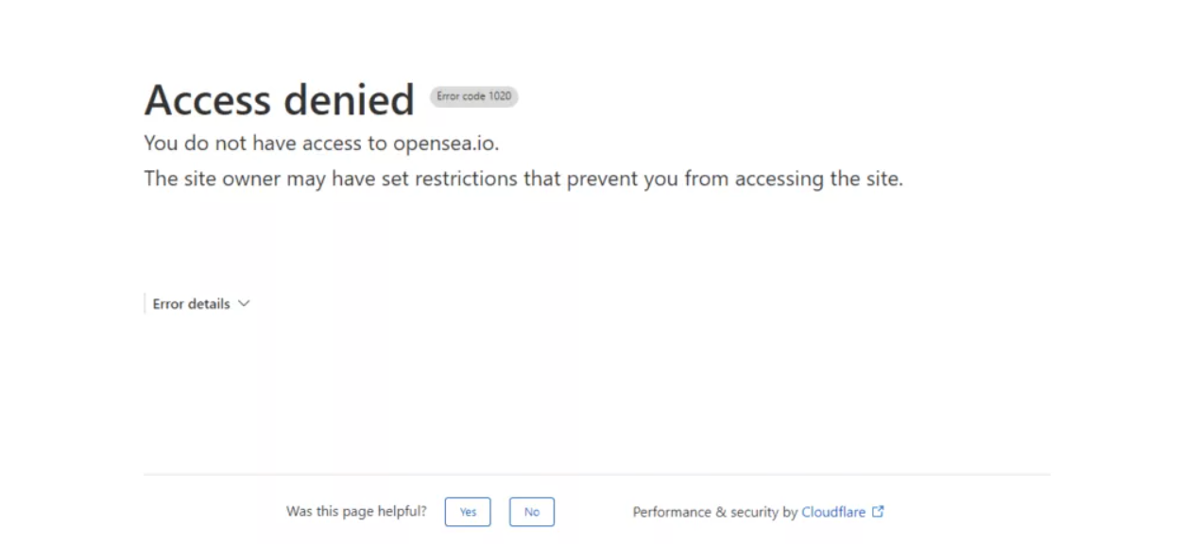Image resolution: width=1200 pixels, height=544 pixels.
Task: Expand the Error details section
Action: click(191, 304)
